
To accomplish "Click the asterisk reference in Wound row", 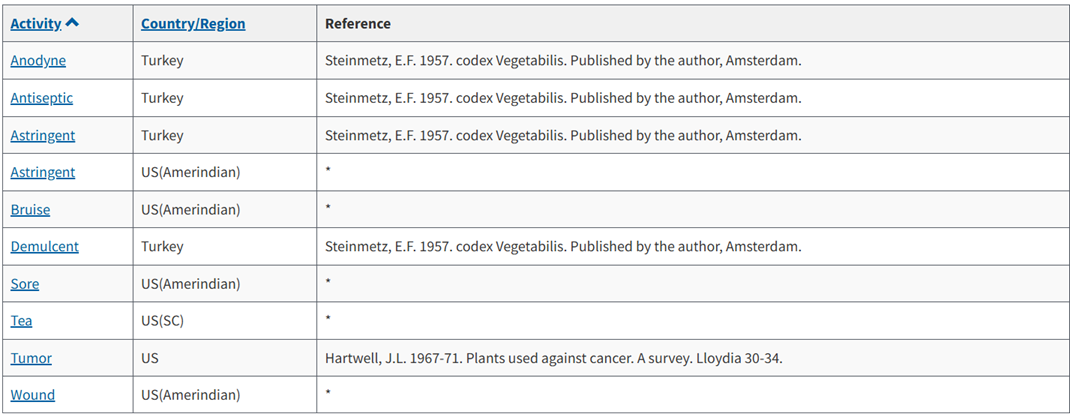I will pos(328,393).
